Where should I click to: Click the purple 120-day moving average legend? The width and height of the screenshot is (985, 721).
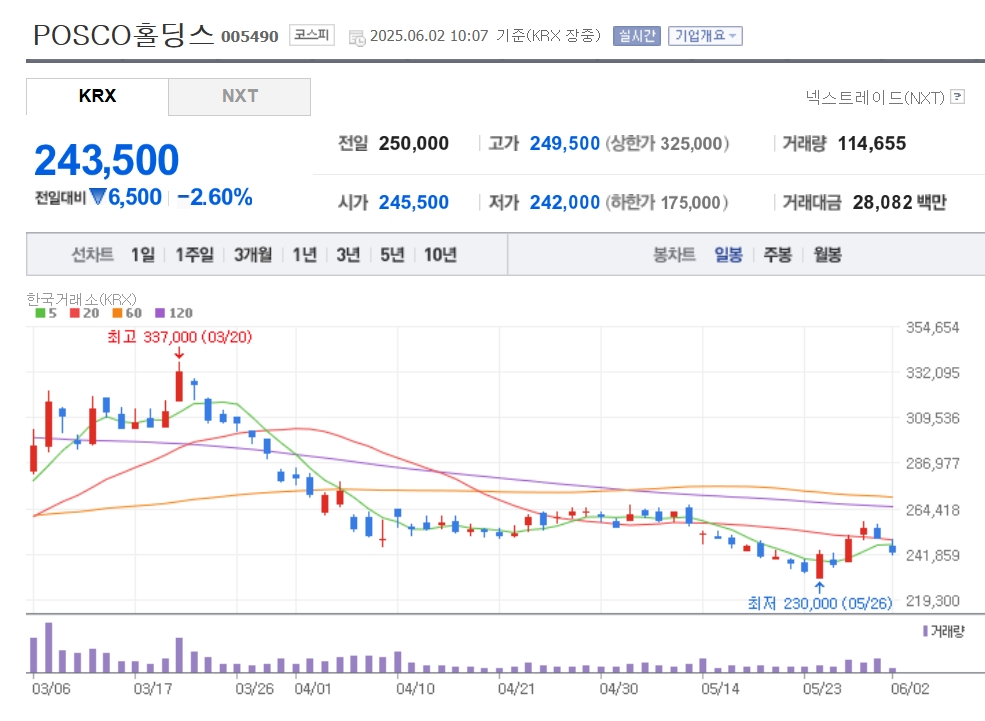coord(174,313)
